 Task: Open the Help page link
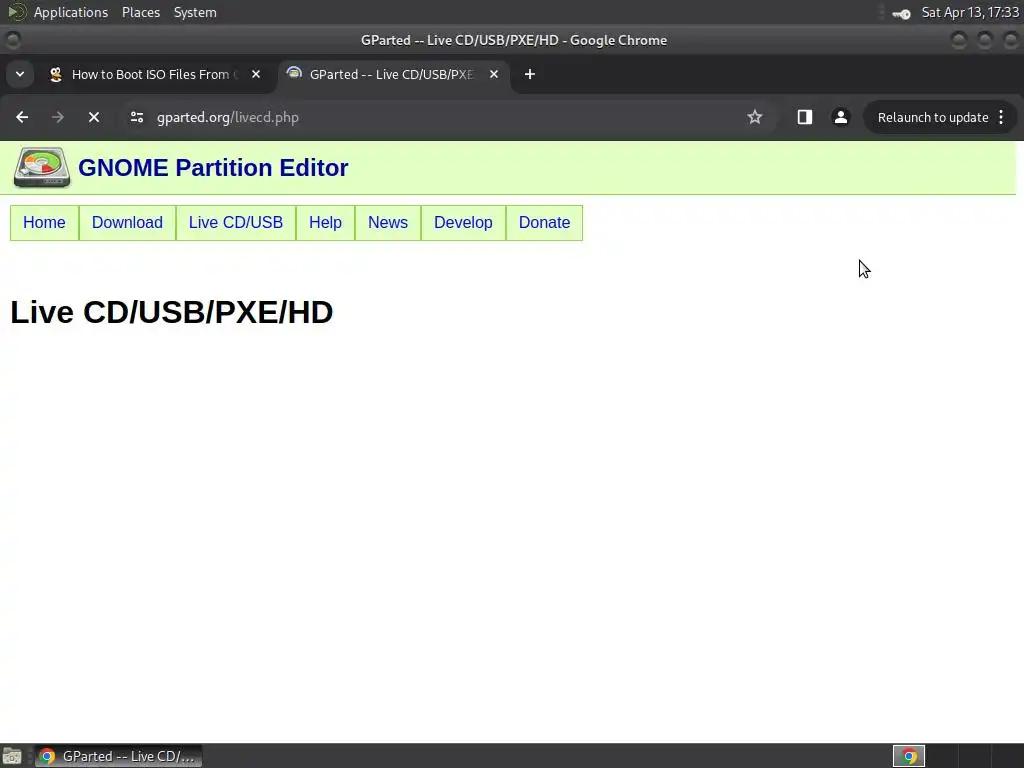pos(325,223)
